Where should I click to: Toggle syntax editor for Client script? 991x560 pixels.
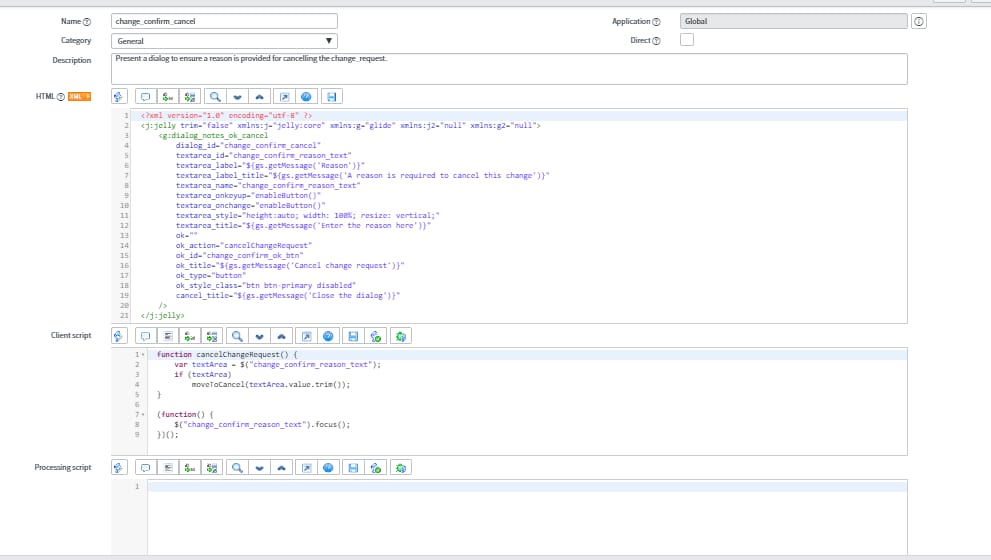point(119,336)
